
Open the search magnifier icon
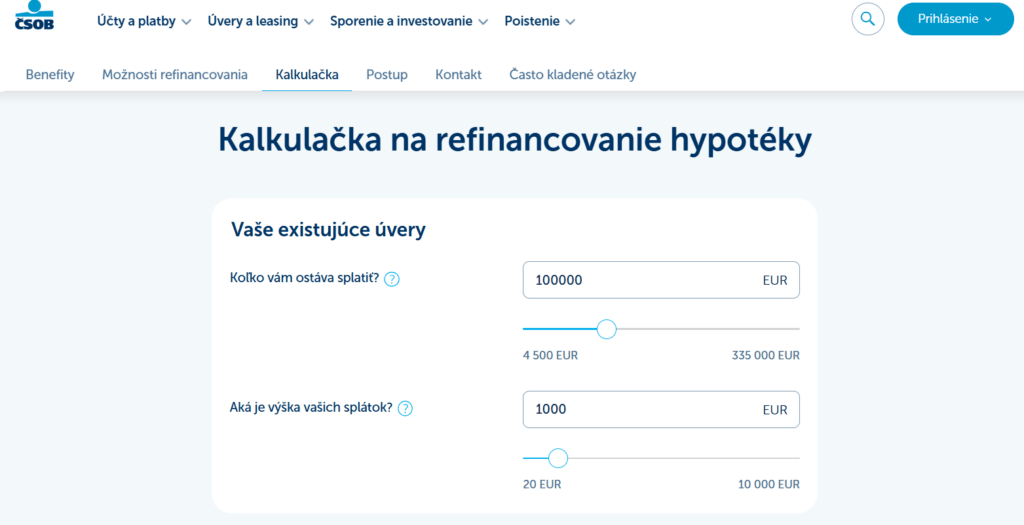tap(867, 19)
